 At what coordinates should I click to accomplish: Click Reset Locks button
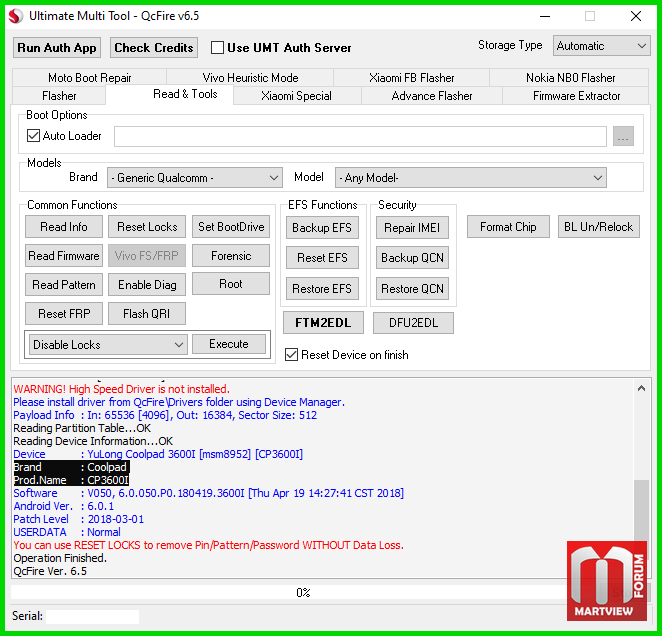pyautogui.click(x=147, y=227)
